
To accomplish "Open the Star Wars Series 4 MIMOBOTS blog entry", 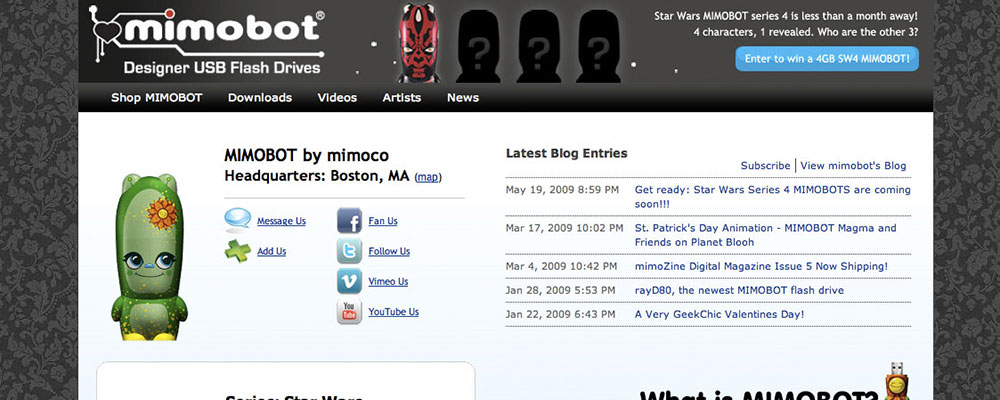I will (772, 197).
